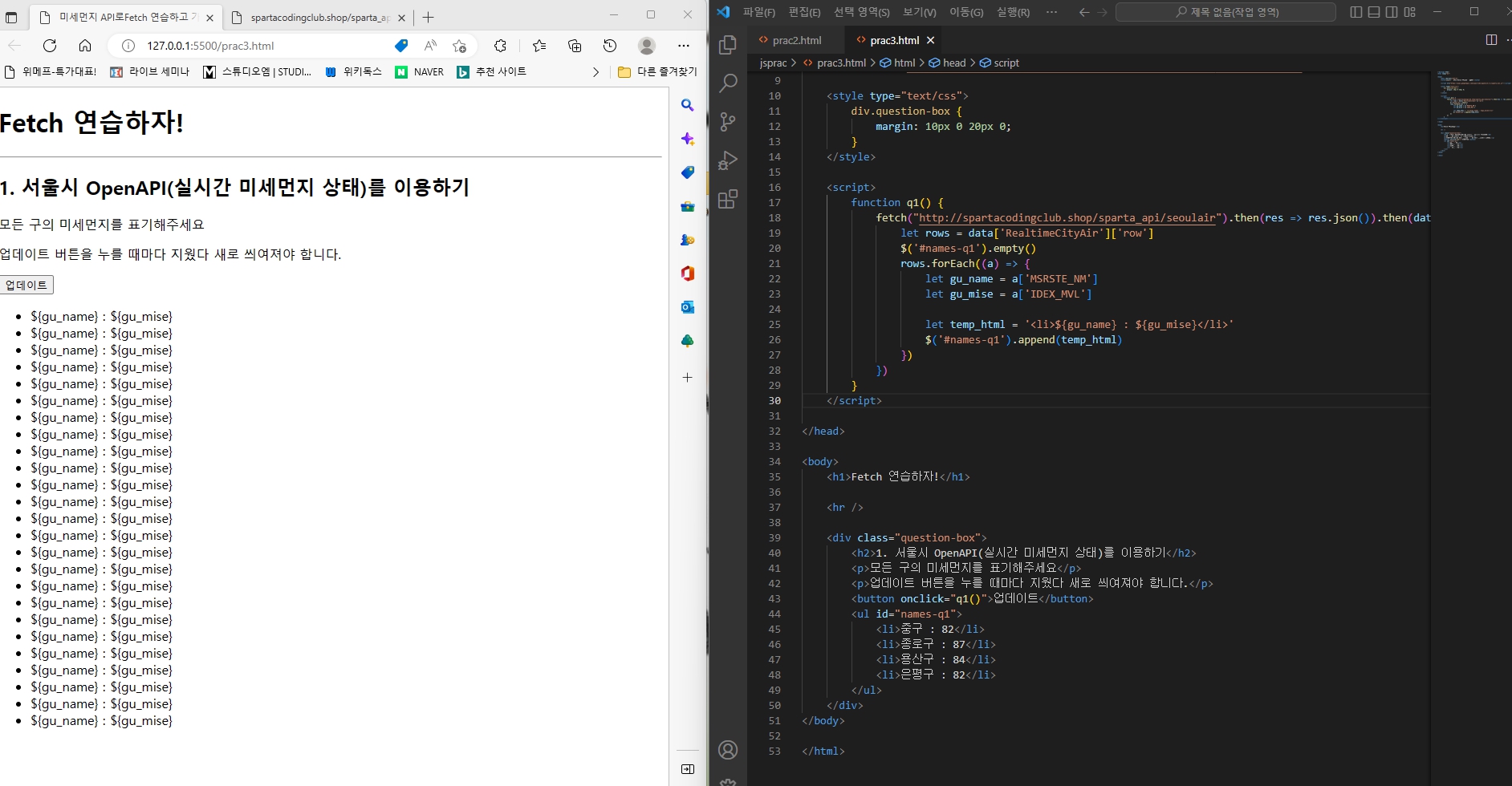Follow the seoulair API URL in code
Screen dimensions: 1512x786
1067,217
